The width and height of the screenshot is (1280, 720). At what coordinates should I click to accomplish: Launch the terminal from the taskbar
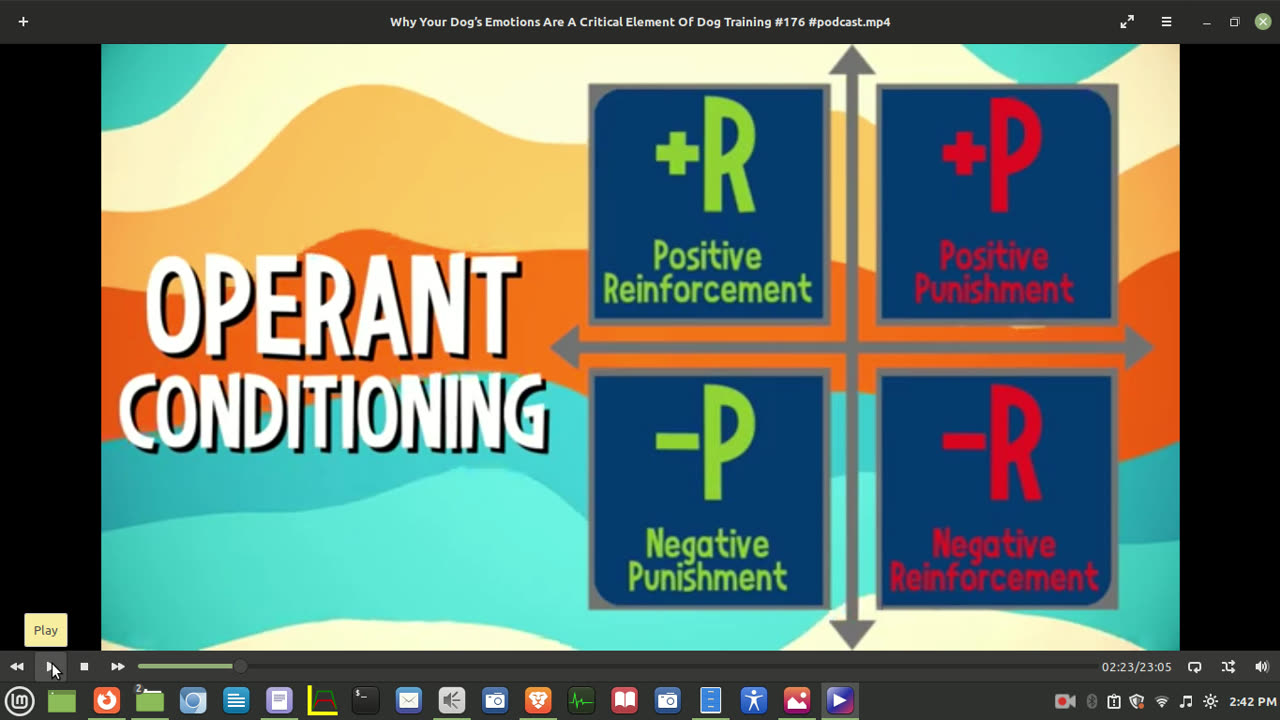[x=365, y=701]
